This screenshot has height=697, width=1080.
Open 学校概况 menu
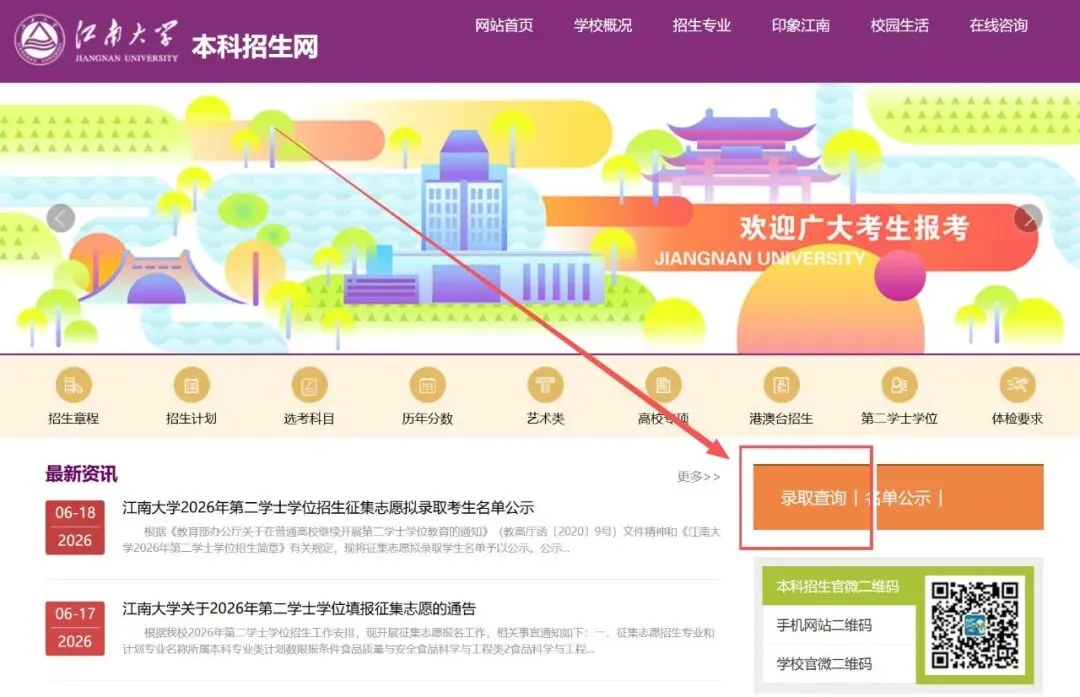click(x=603, y=25)
